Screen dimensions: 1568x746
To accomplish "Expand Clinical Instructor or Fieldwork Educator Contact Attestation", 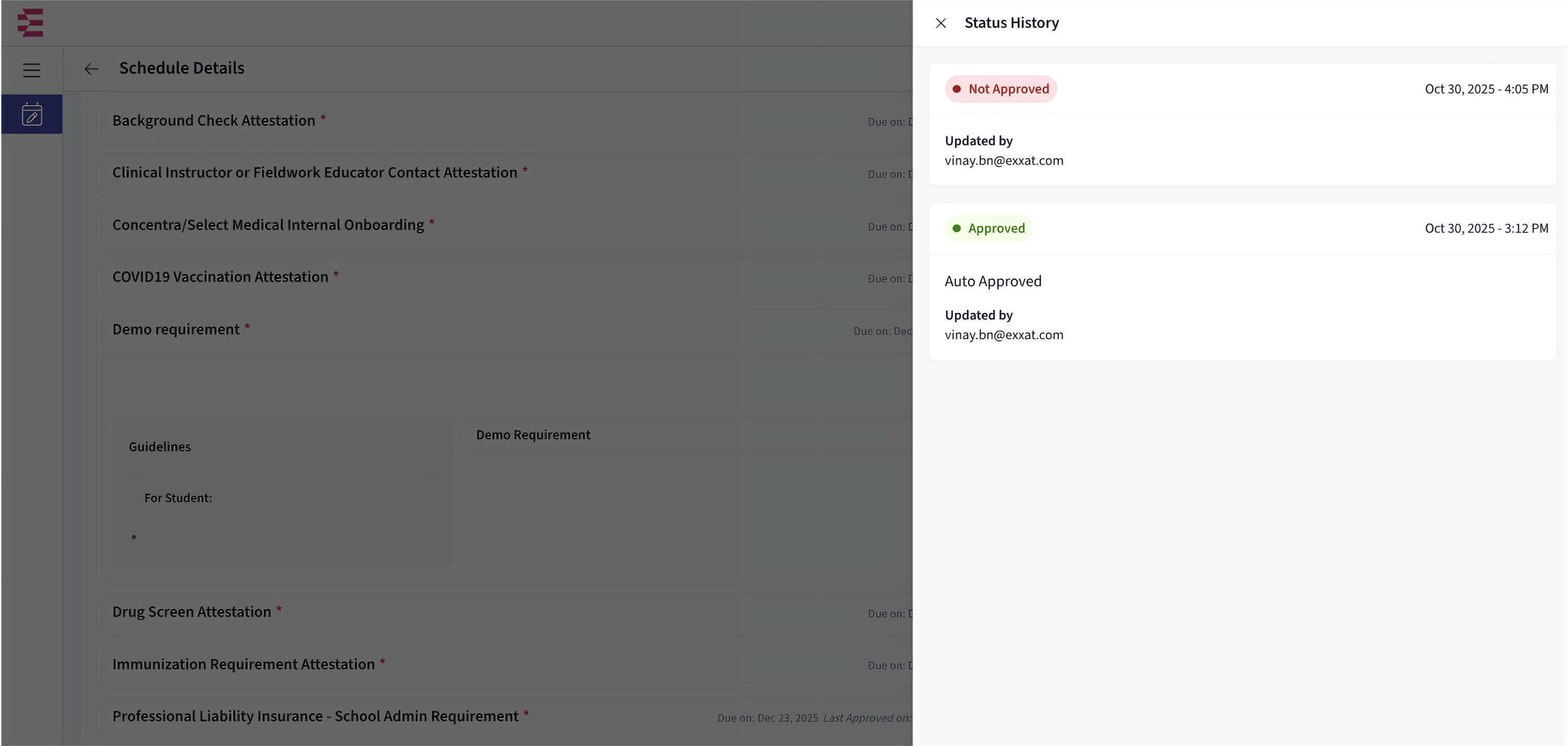I will (x=315, y=173).
